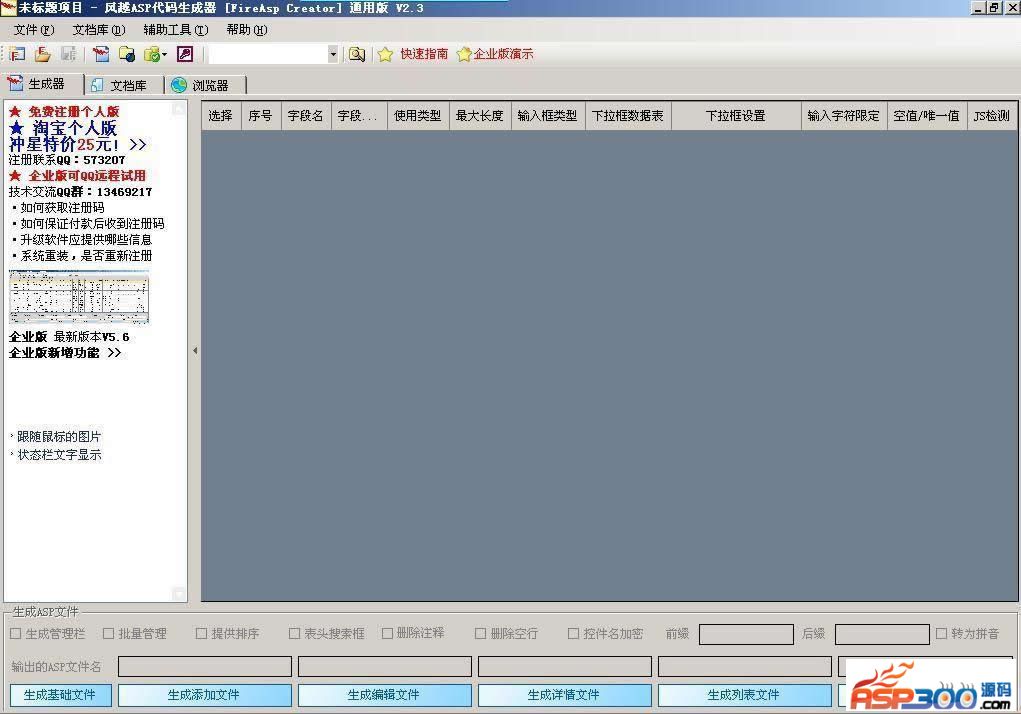Click the grayed-out save project icon
The height and width of the screenshot is (714, 1021).
point(69,54)
